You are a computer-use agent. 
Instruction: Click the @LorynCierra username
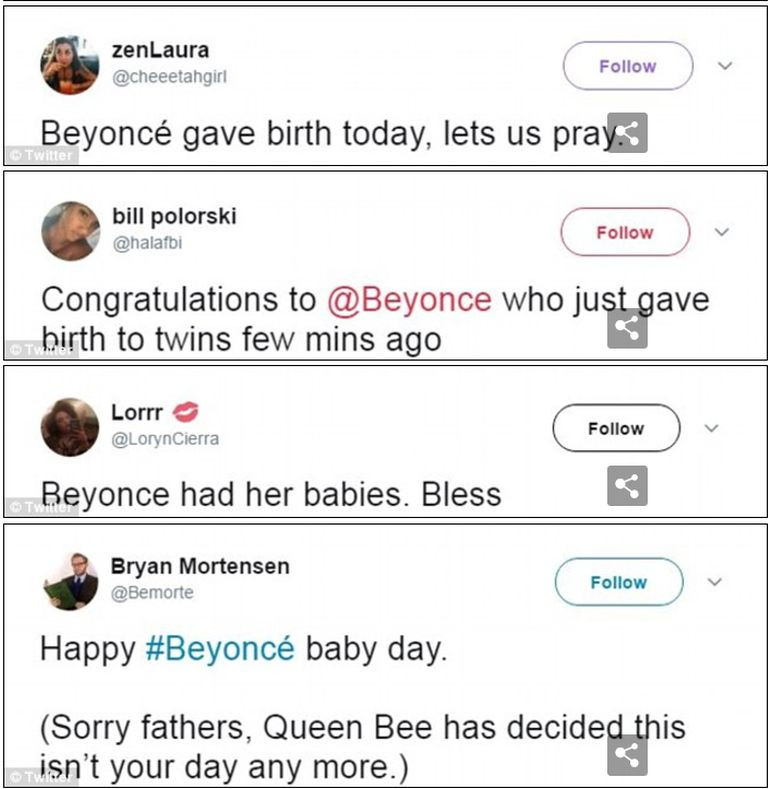165,438
